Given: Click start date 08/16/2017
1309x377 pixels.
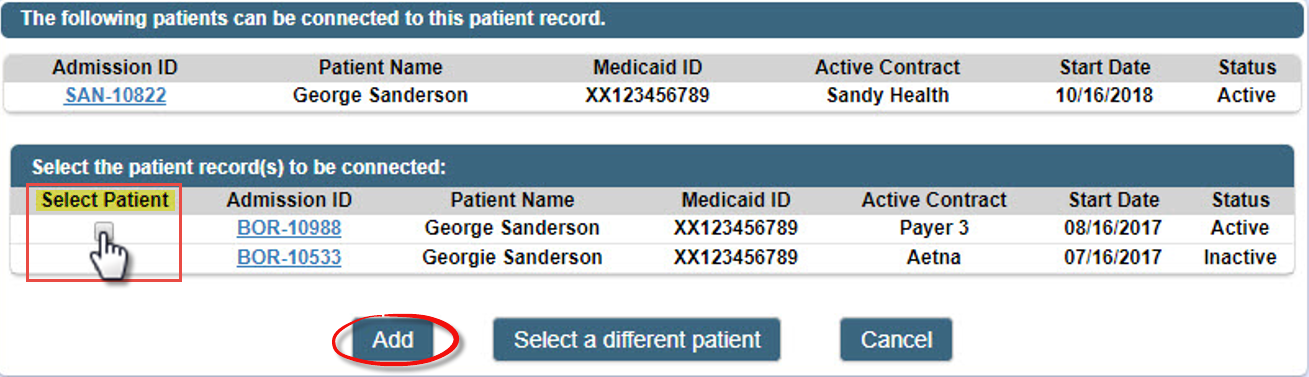Looking at the screenshot, I should [x=1113, y=228].
